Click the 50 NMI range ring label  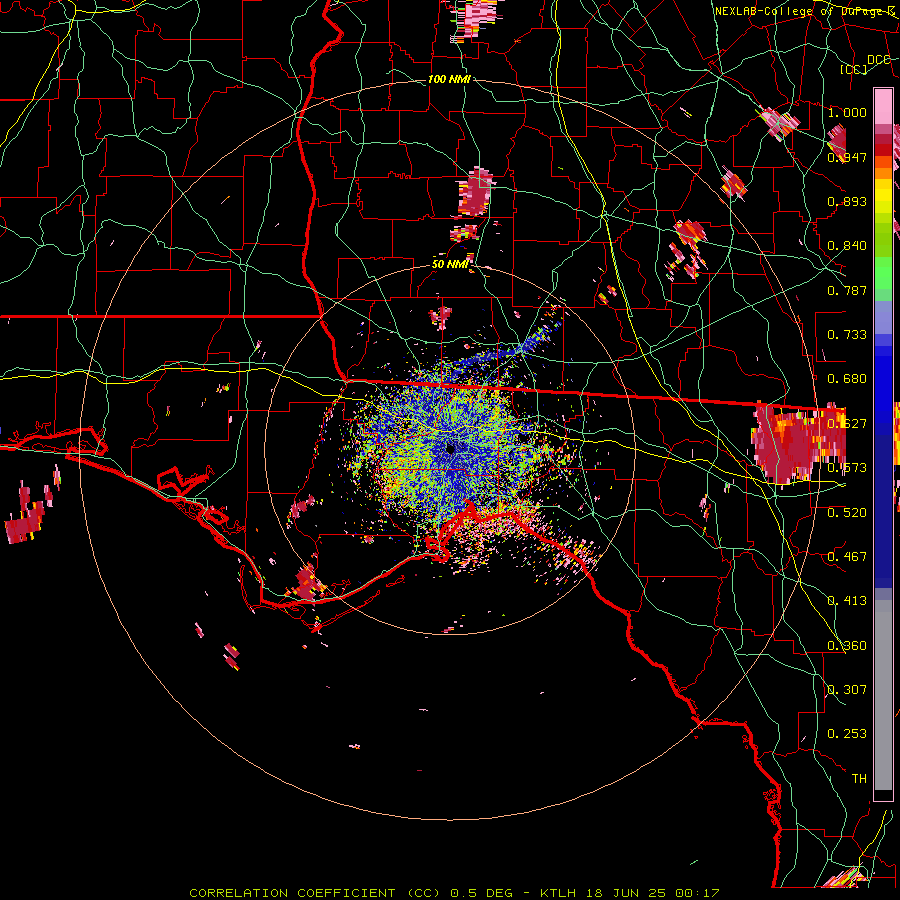[450, 264]
